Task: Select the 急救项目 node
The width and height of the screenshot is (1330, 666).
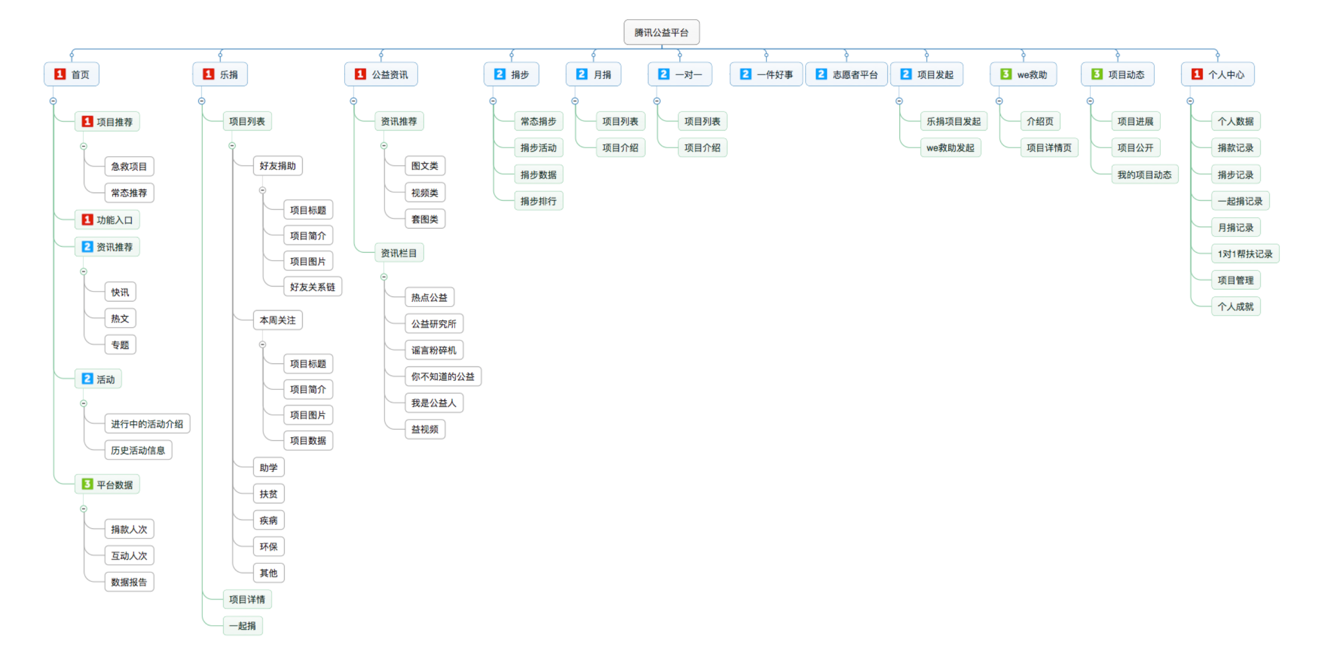Action: [129, 166]
